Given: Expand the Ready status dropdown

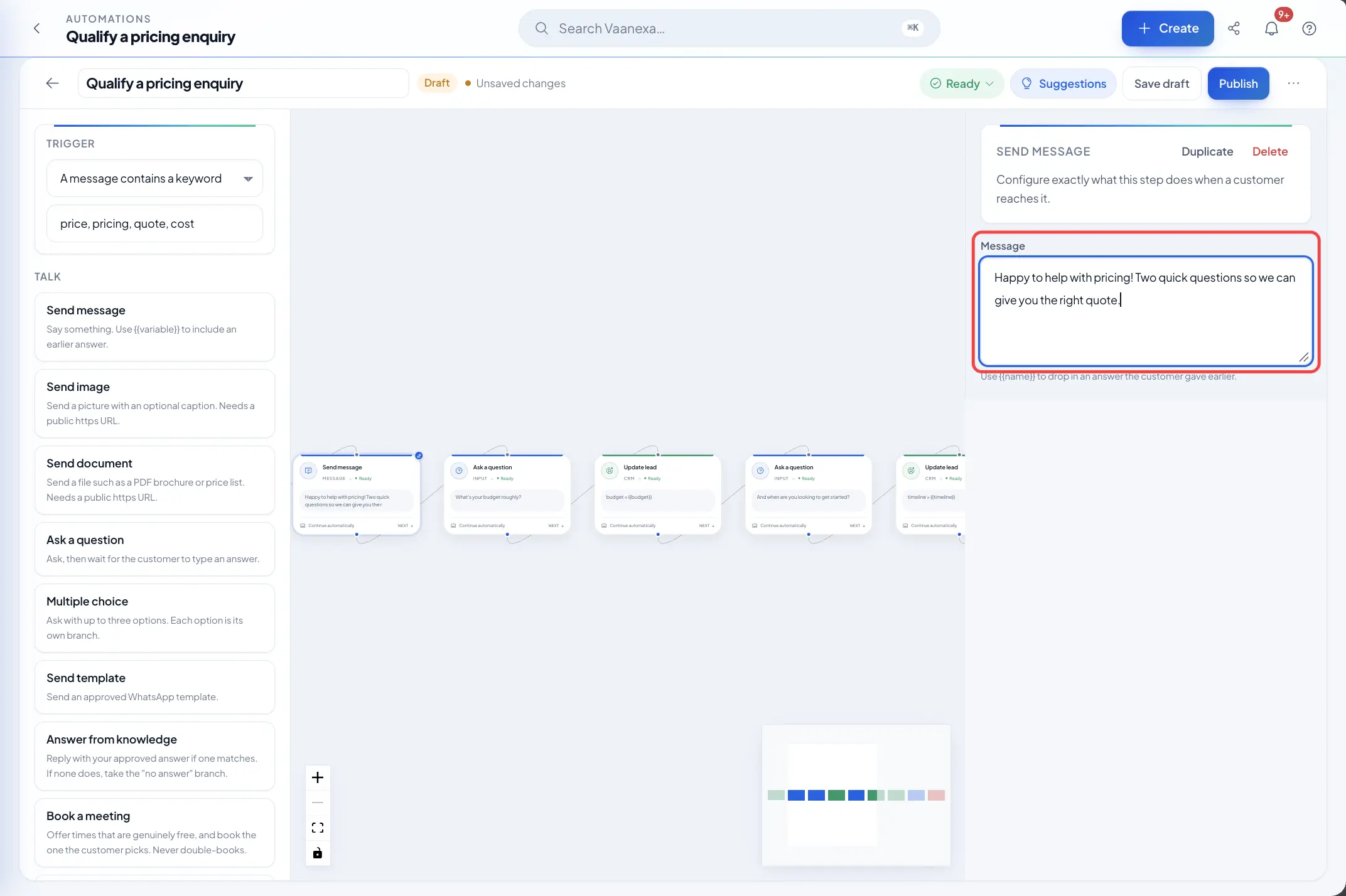Looking at the screenshot, I should point(962,83).
